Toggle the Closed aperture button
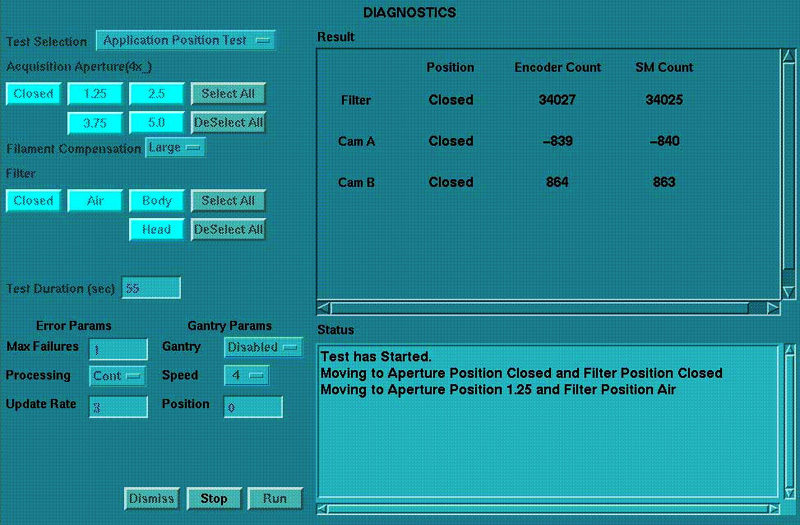The image size is (800, 525). click(33, 94)
